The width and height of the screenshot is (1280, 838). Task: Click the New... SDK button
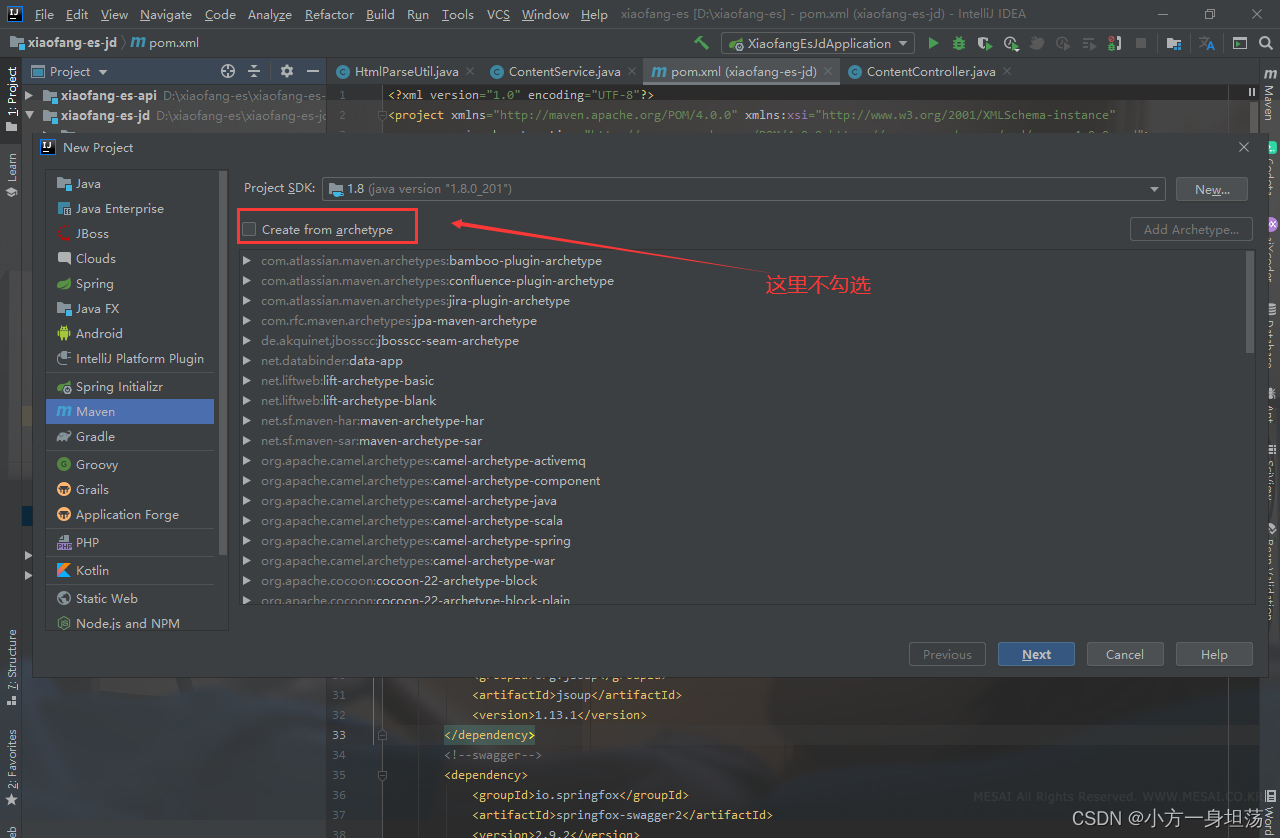(x=1212, y=189)
